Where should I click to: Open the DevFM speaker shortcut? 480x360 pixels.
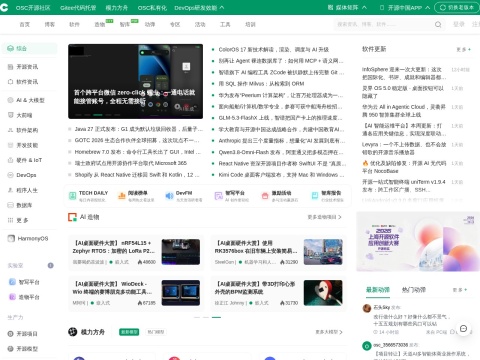click(x=184, y=196)
